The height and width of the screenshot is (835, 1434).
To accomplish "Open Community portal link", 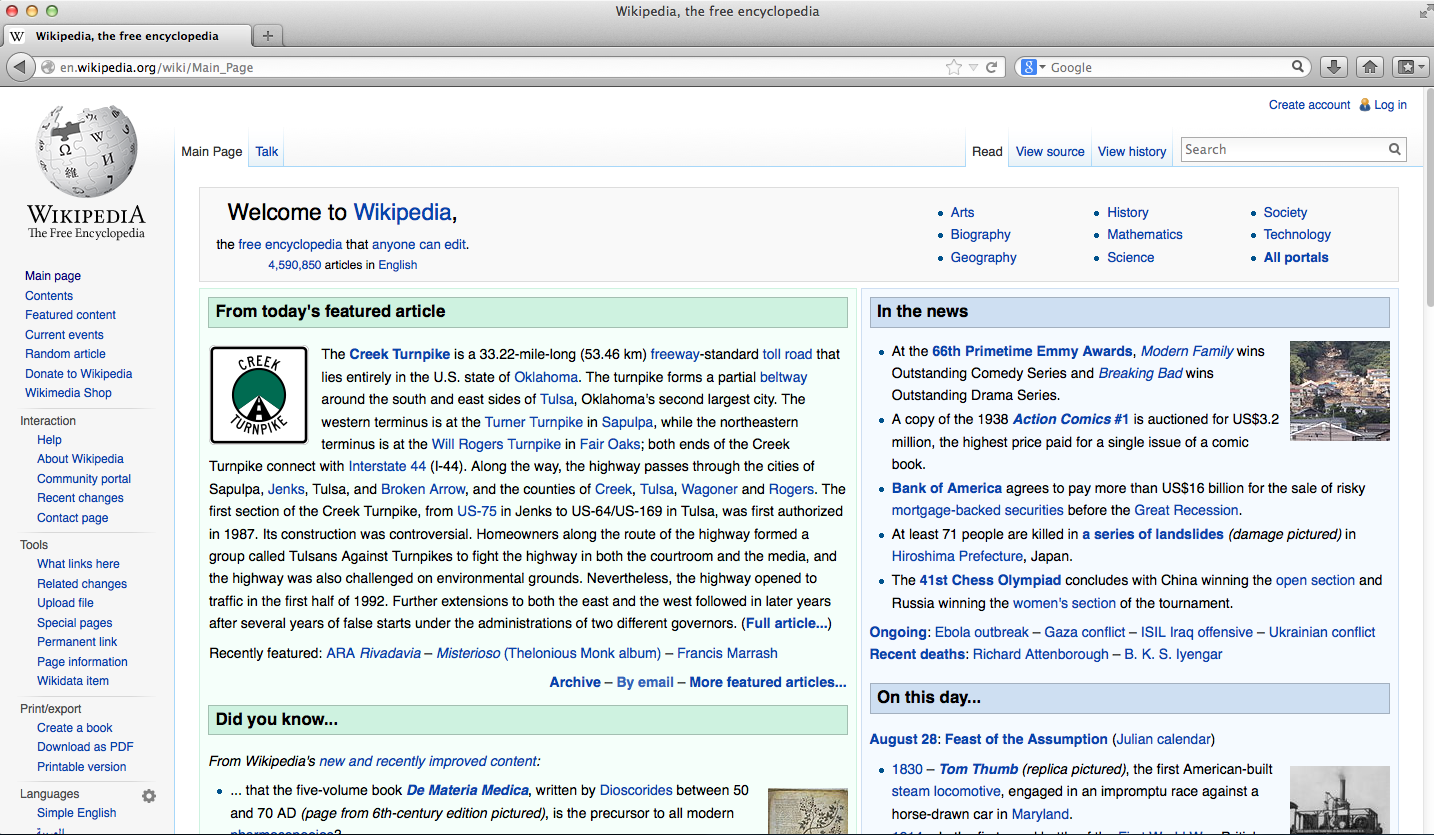I will coord(84,479).
